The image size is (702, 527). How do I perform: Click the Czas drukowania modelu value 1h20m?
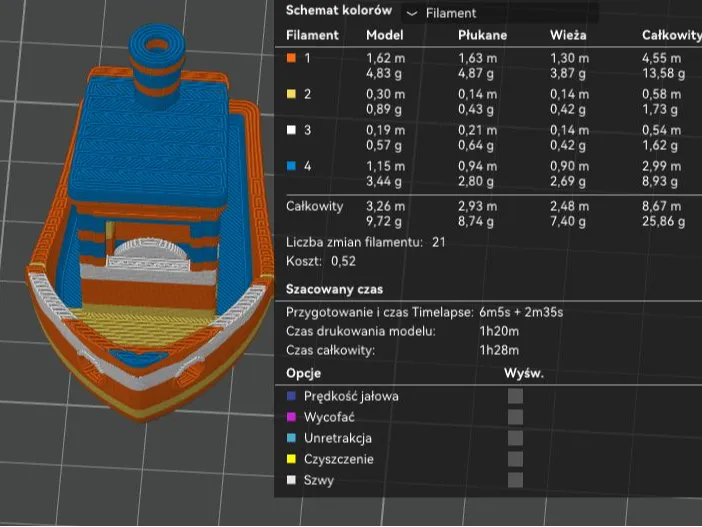pos(499,331)
